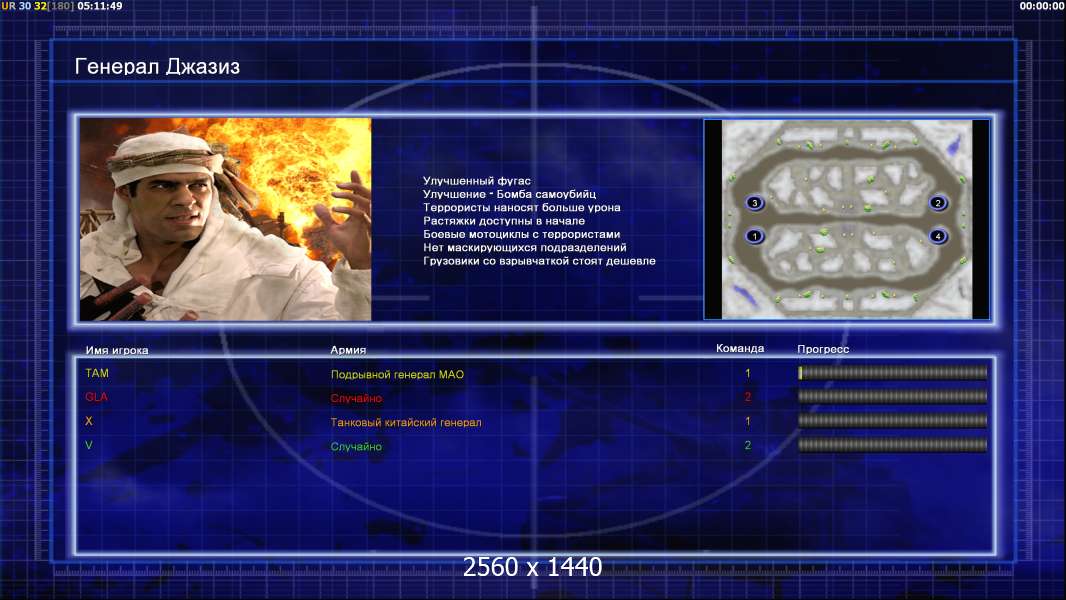Click perk 'Террористы наносят больше урона'

tap(521, 207)
